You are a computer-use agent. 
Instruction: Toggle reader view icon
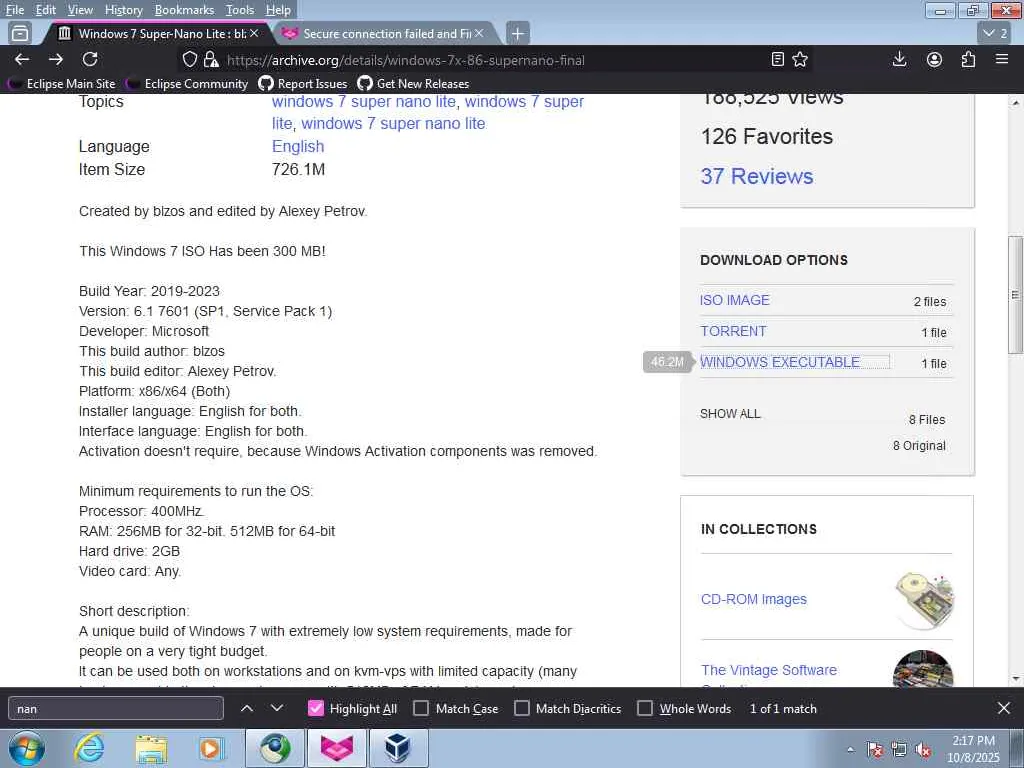click(777, 59)
